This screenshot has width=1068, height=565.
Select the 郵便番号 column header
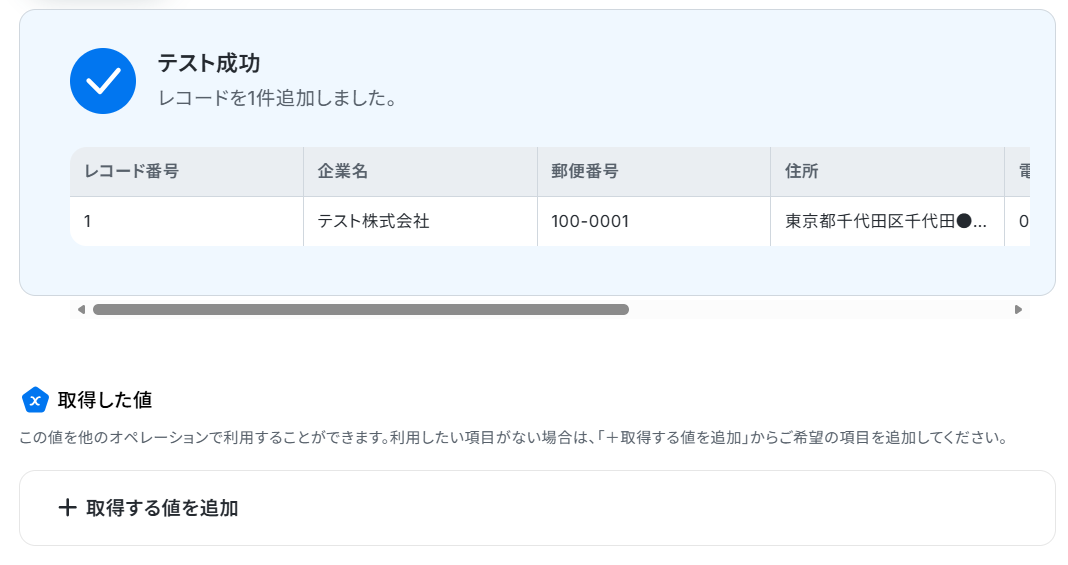tap(654, 172)
